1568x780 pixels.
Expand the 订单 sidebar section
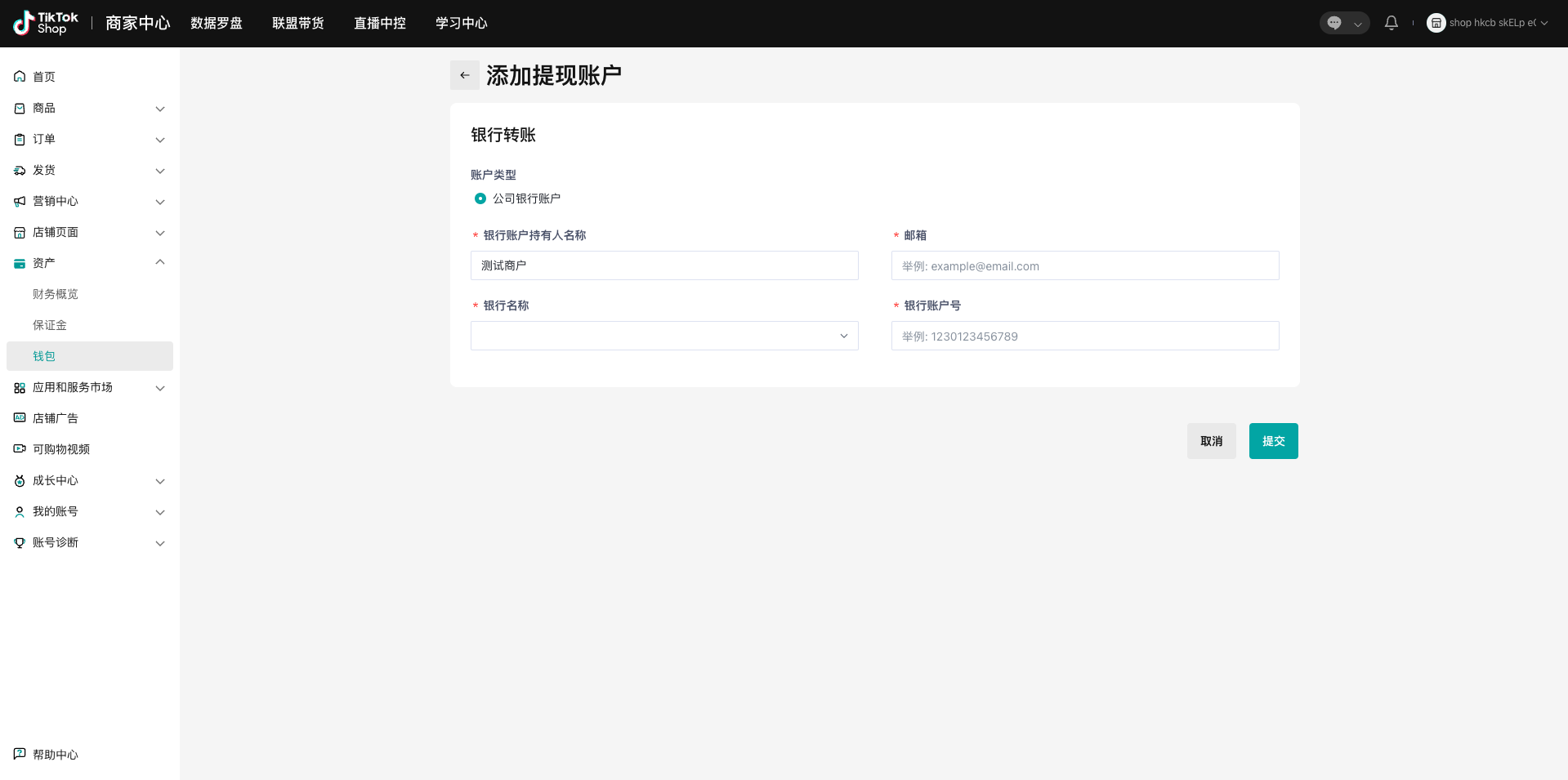(x=160, y=140)
